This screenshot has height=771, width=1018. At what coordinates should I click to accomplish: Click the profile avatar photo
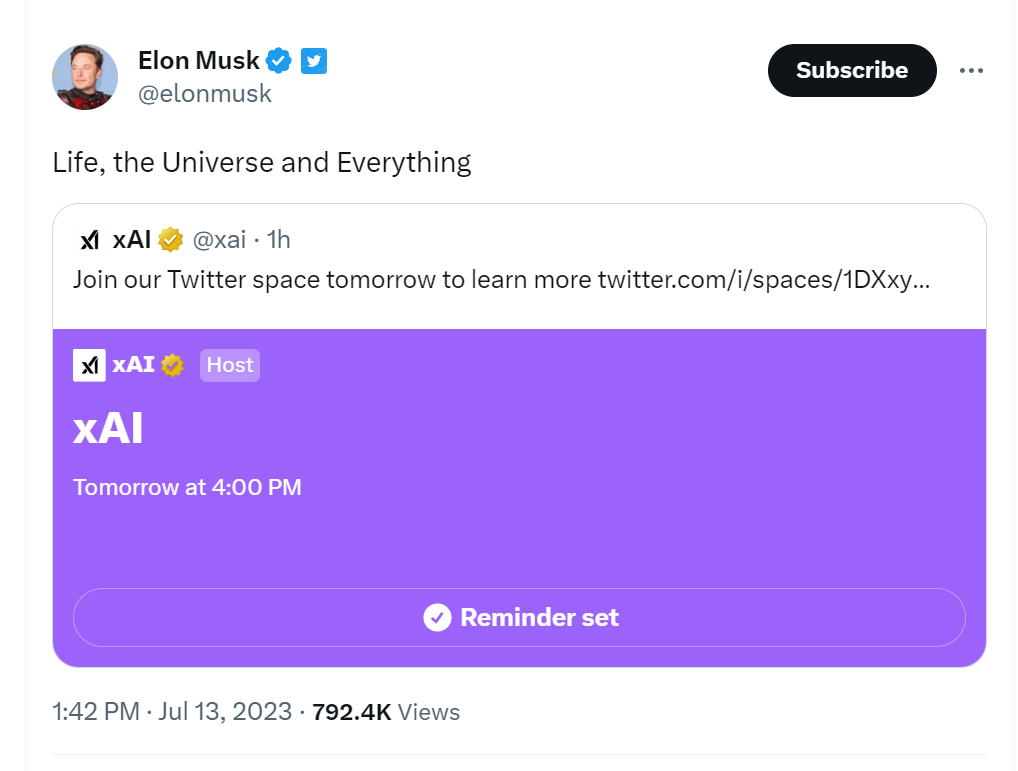85,77
